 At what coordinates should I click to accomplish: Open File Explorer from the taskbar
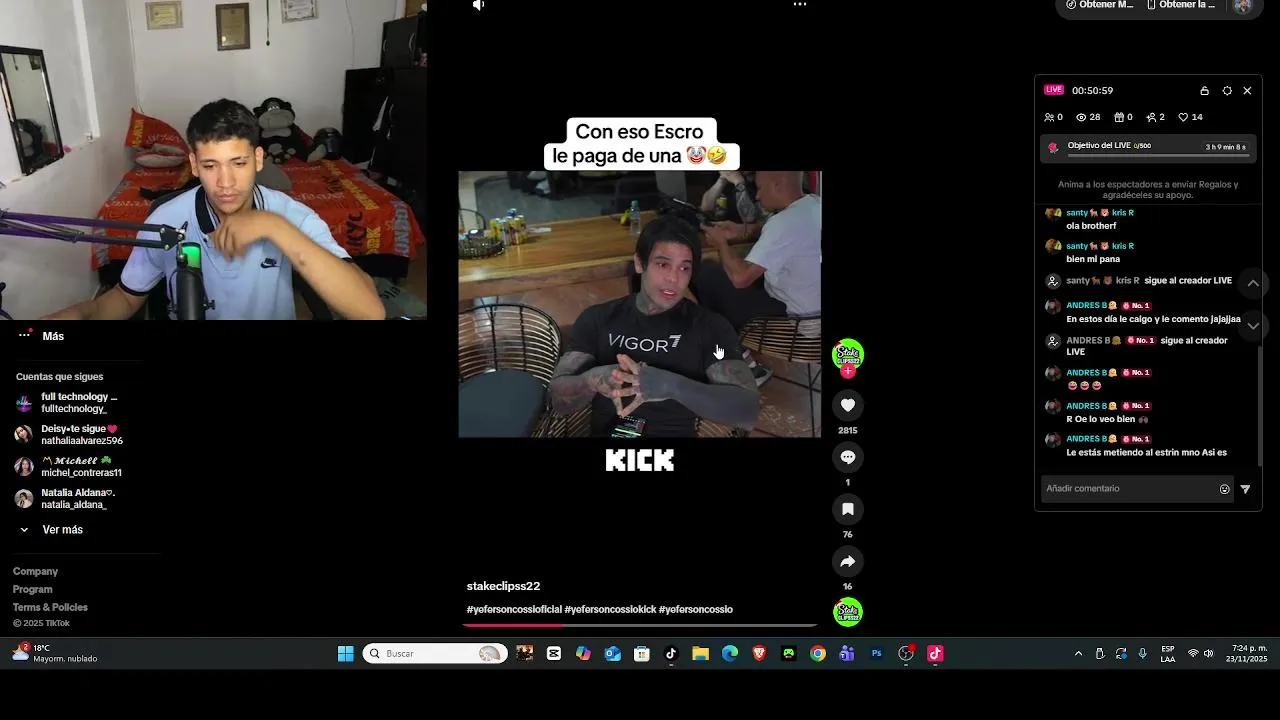click(700, 654)
